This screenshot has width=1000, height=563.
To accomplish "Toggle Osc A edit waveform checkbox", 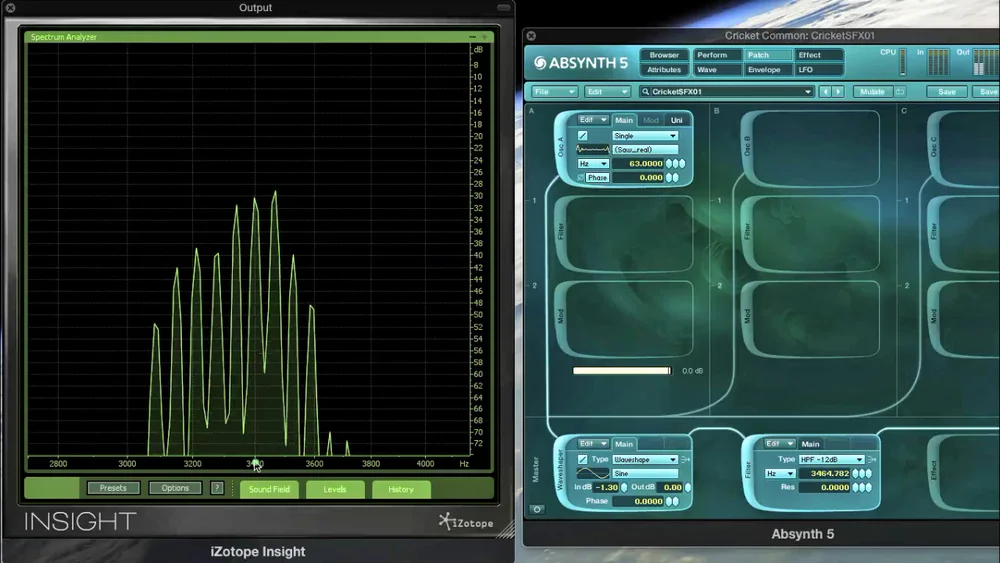I will 582,135.
